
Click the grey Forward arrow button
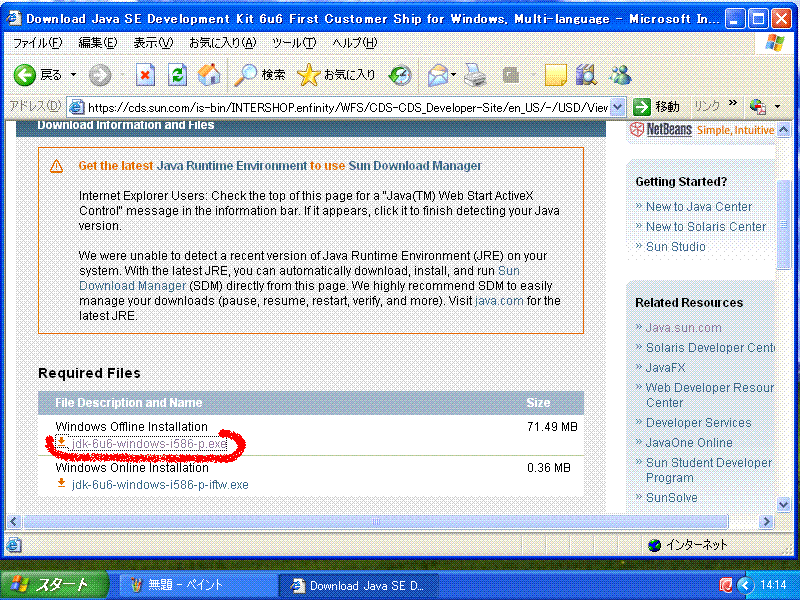click(99, 76)
